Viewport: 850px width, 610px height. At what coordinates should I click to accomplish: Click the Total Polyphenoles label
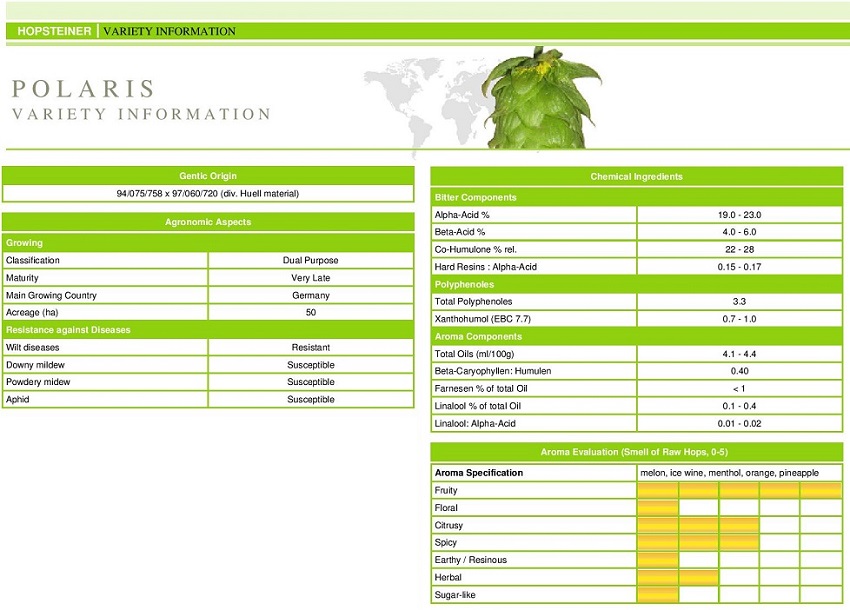point(473,301)
